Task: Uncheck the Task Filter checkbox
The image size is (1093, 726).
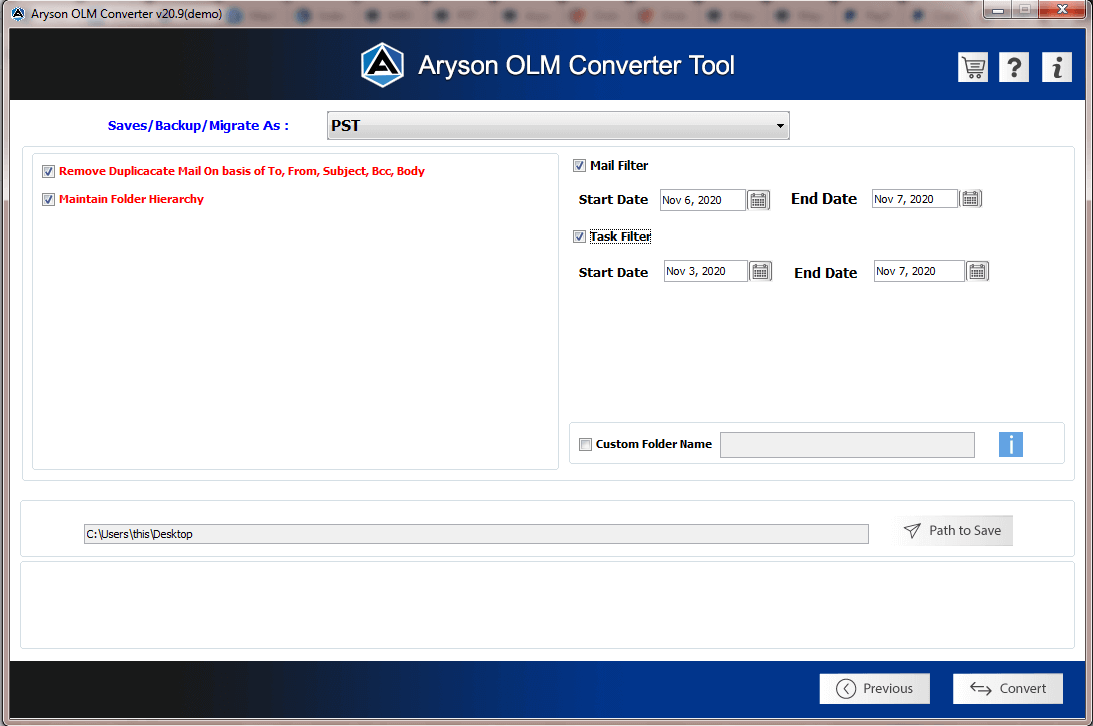Action: pyautogui.click(x=579, y=237)
